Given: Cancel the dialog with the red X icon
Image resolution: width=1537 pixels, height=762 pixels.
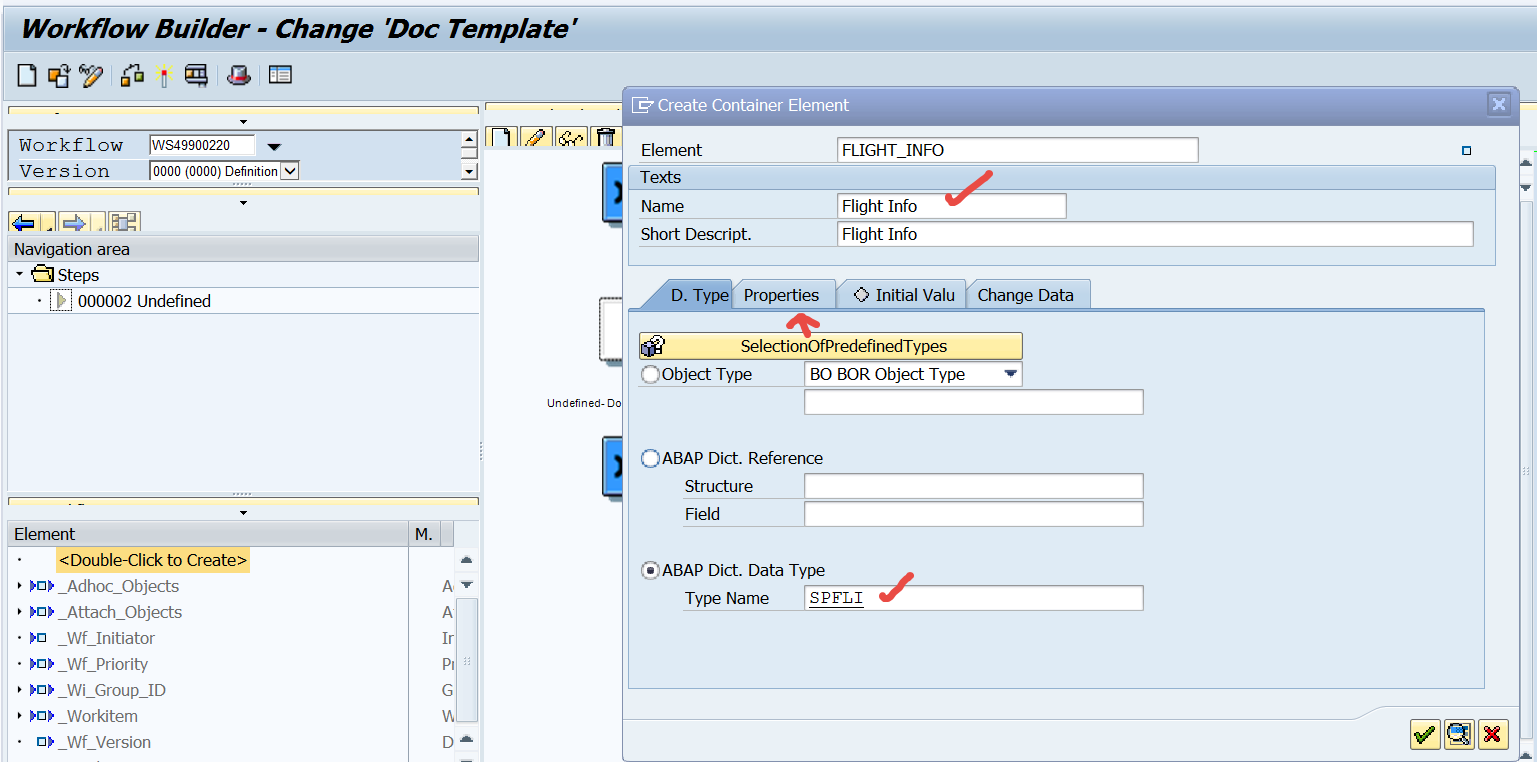Looking at the screenshot, I should [x=1492, y=735].
